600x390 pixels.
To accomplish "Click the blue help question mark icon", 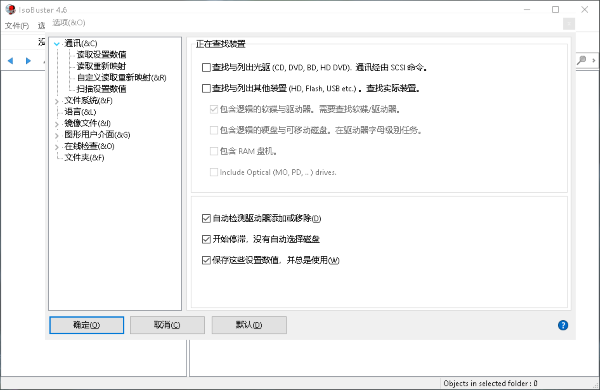I will [x=562, y=325].
